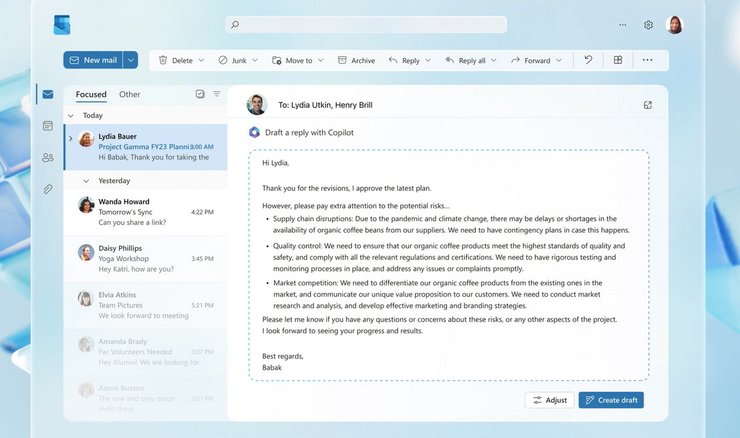Expand the Move to dropdown chevron
This screenshot has height=438, width=740.
coord(320,60)
